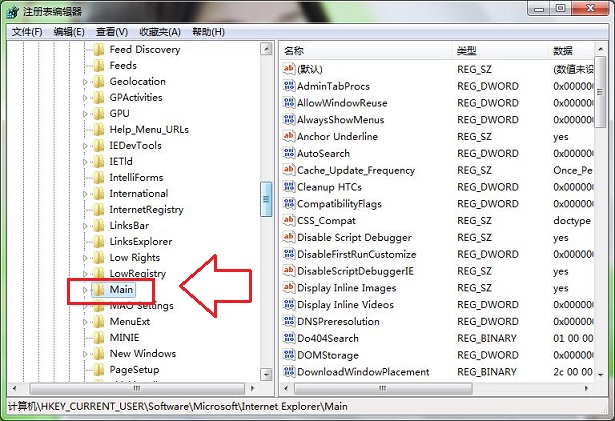This screenshot has width=615, height=421.
Task: Open the 编辑(E) menu
Action: click(x=69, y=32)
